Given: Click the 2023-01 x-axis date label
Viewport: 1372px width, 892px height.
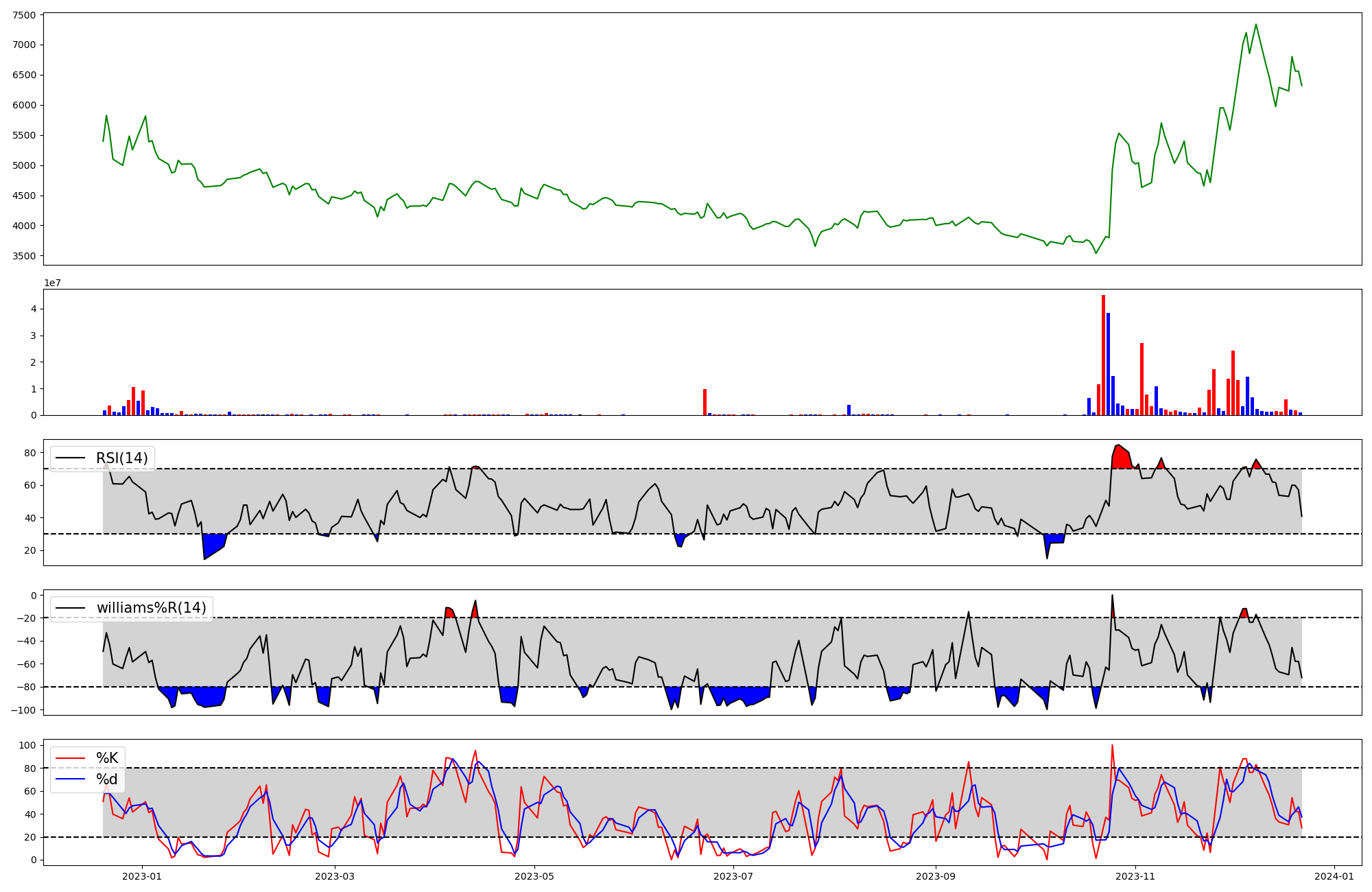Looking at the screenshot, I should coord(142,876).
